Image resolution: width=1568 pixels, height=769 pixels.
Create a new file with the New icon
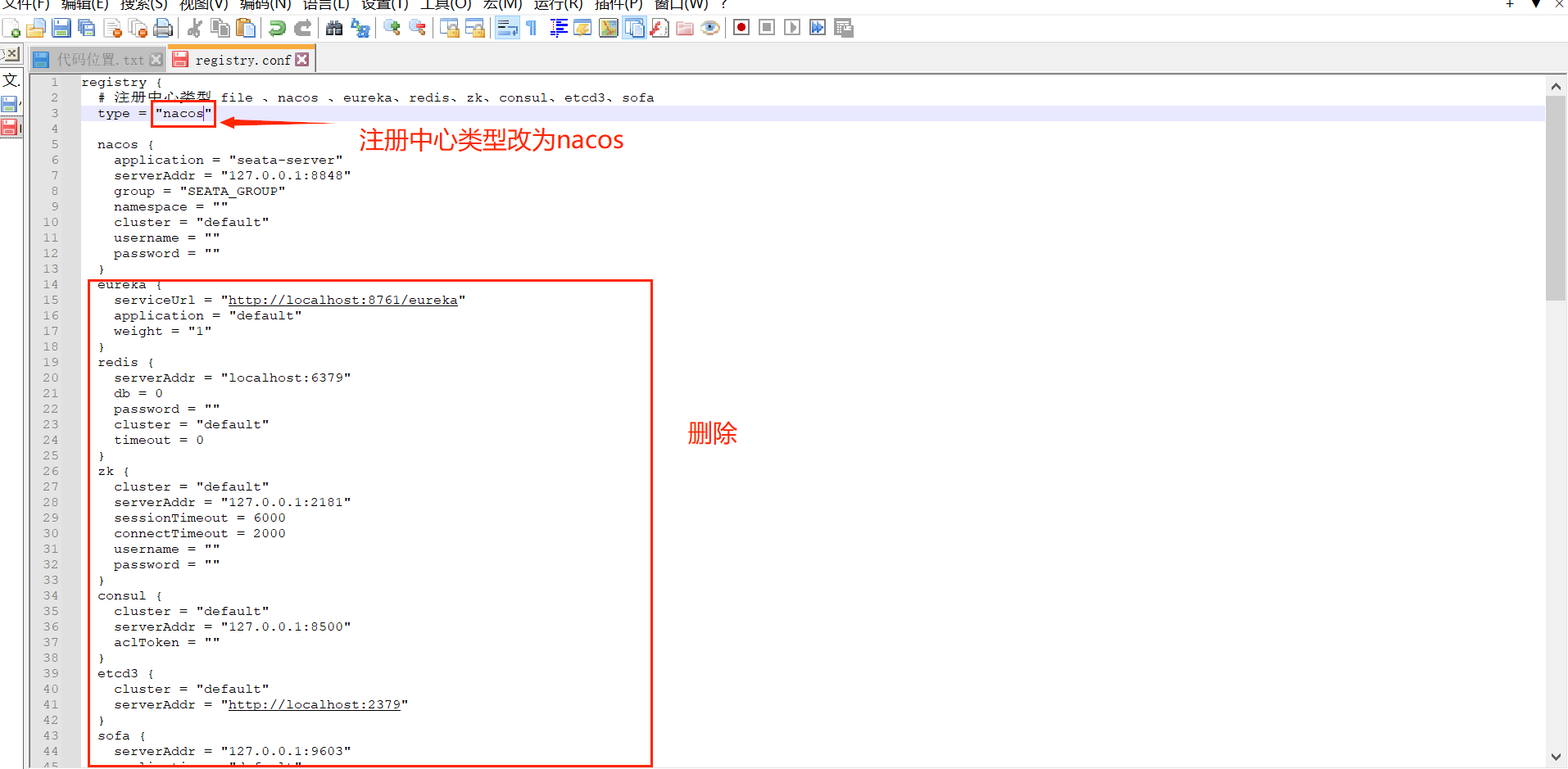(11, 29)
